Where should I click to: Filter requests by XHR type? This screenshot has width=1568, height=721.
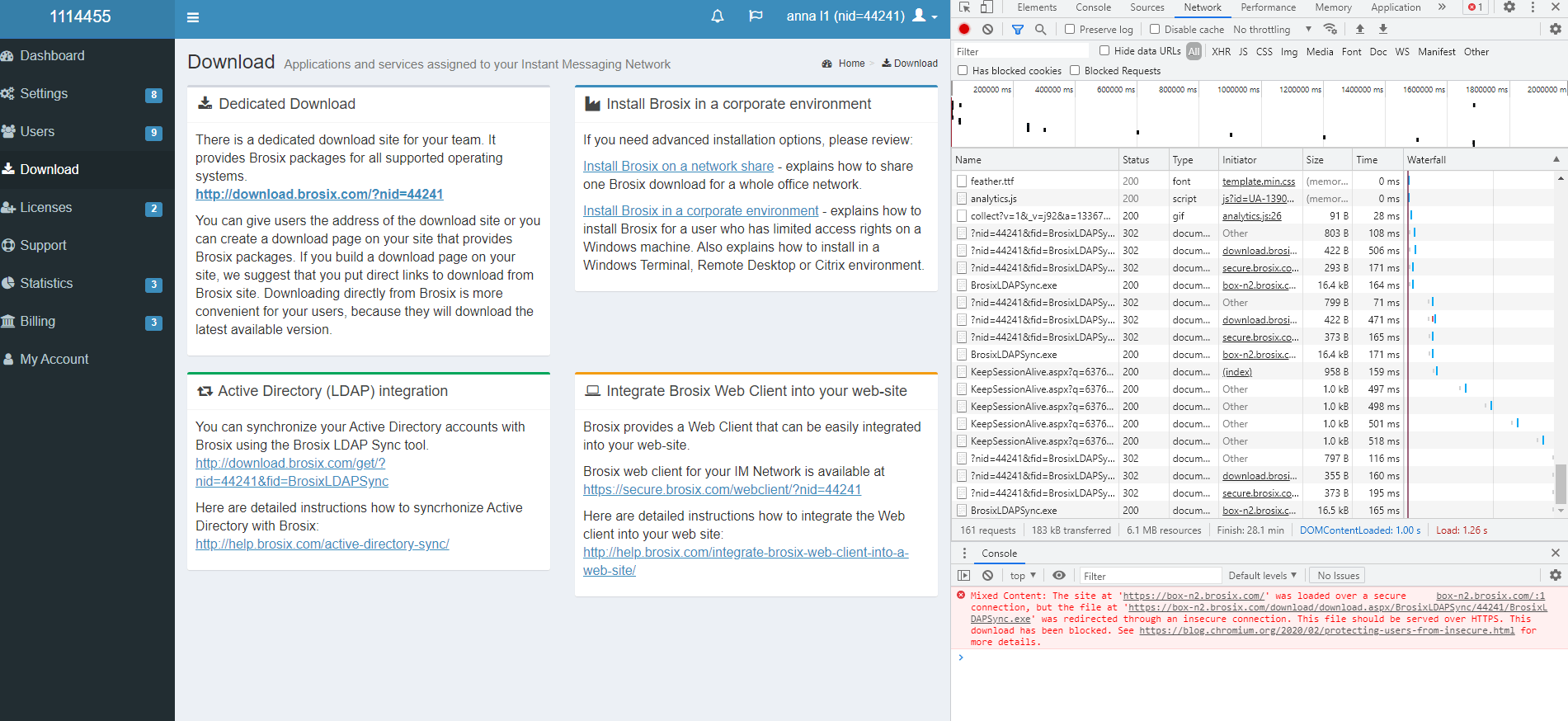point(1221,51)
